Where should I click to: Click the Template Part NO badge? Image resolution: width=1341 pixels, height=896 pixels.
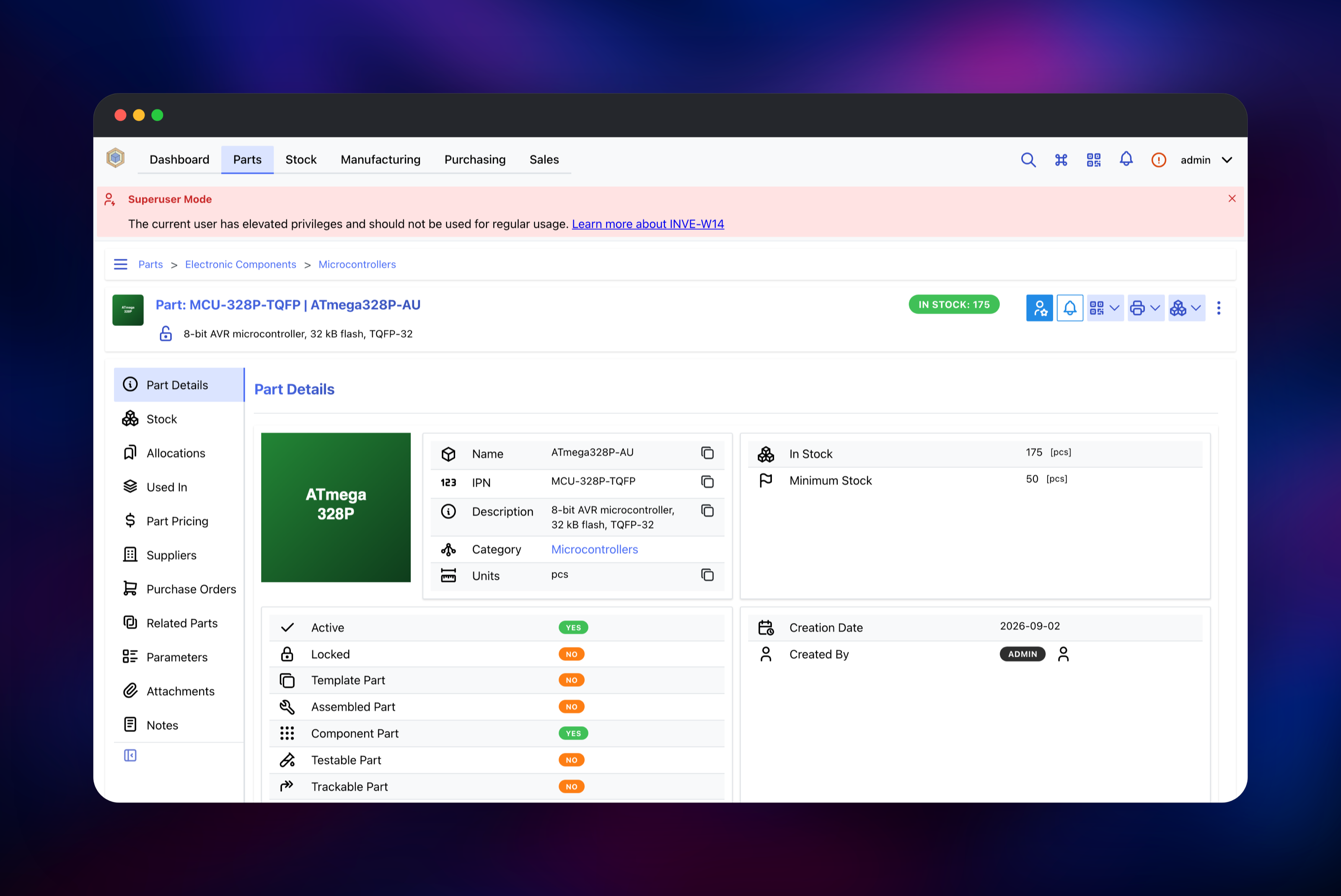[x=572, y=680]
